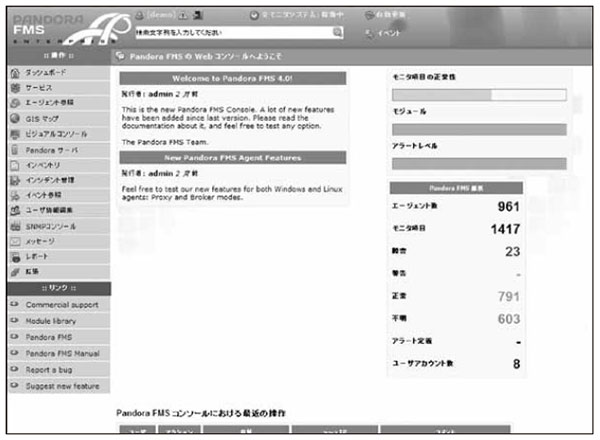Viewport: 600px width, 440px height.
Task: Click the (demo) user name link
Action: pos(161,15)
